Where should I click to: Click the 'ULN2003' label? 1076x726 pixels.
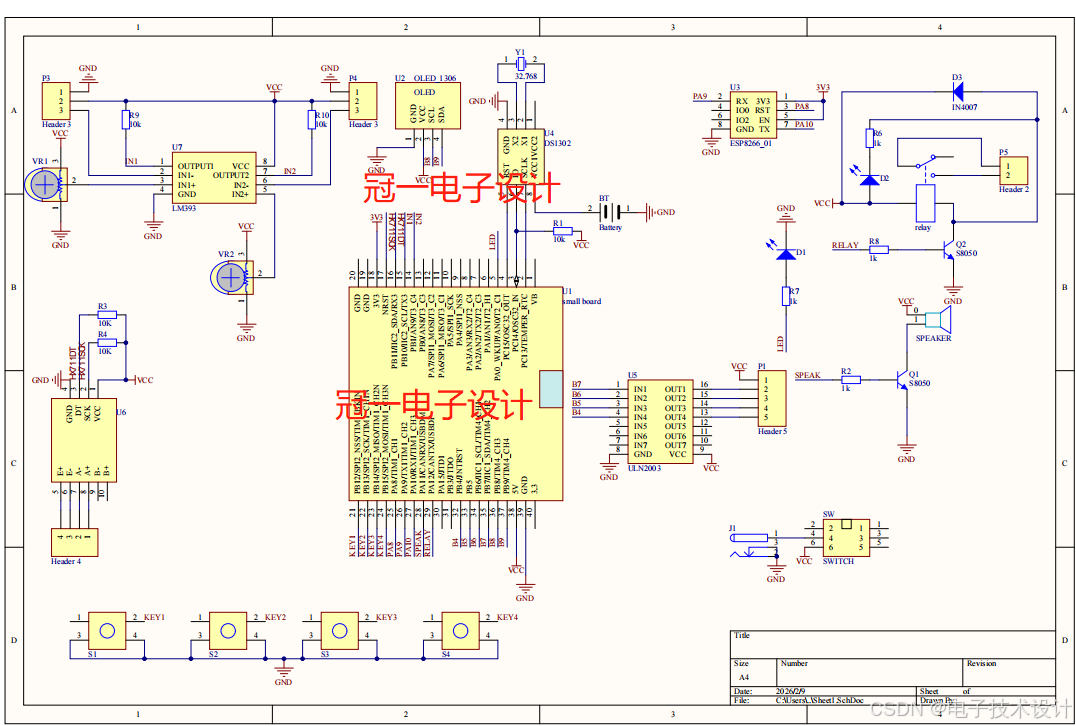644,469
